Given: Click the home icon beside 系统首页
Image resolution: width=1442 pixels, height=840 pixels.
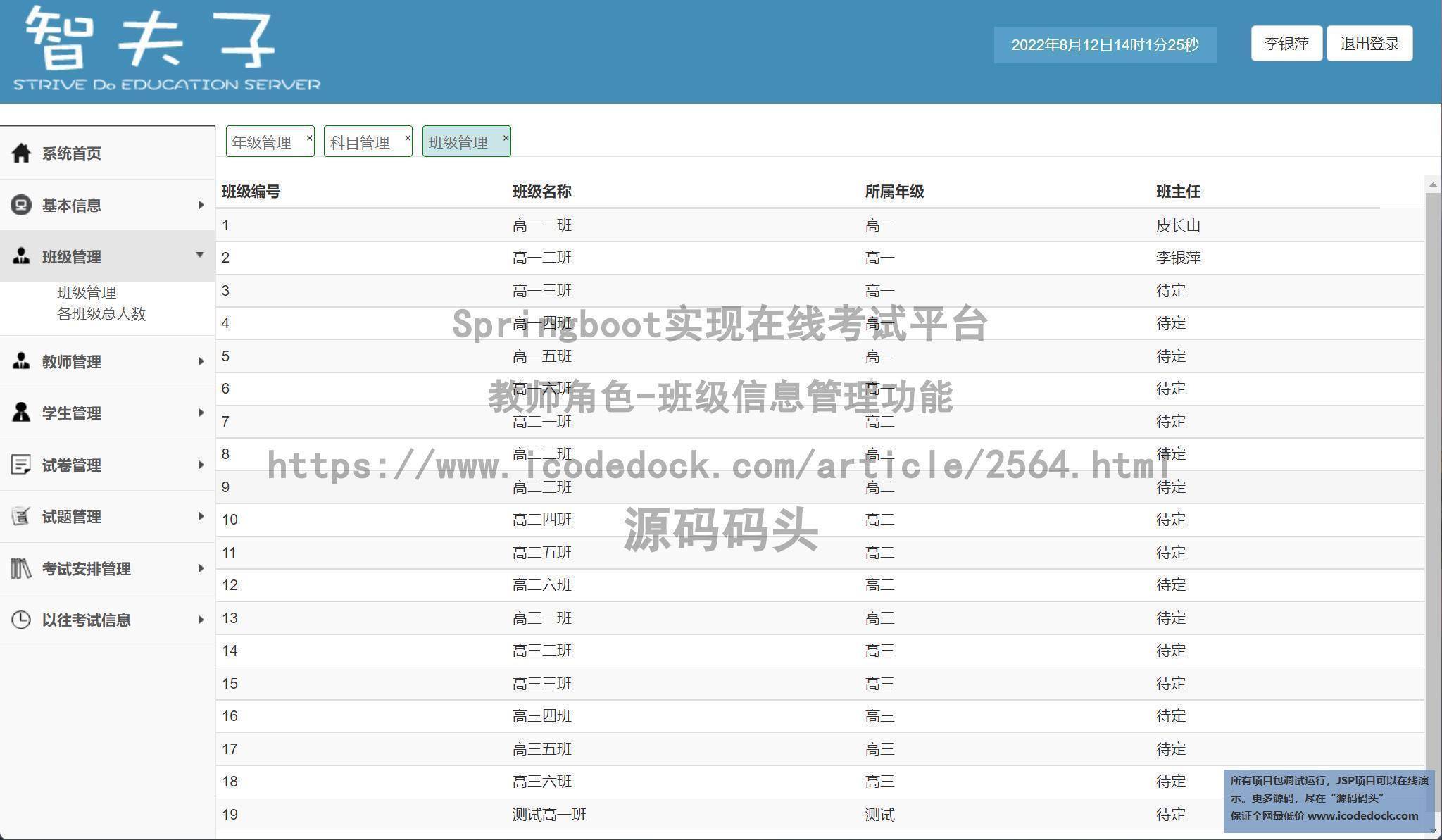Looking at the screenshot, I should (21, 153).
